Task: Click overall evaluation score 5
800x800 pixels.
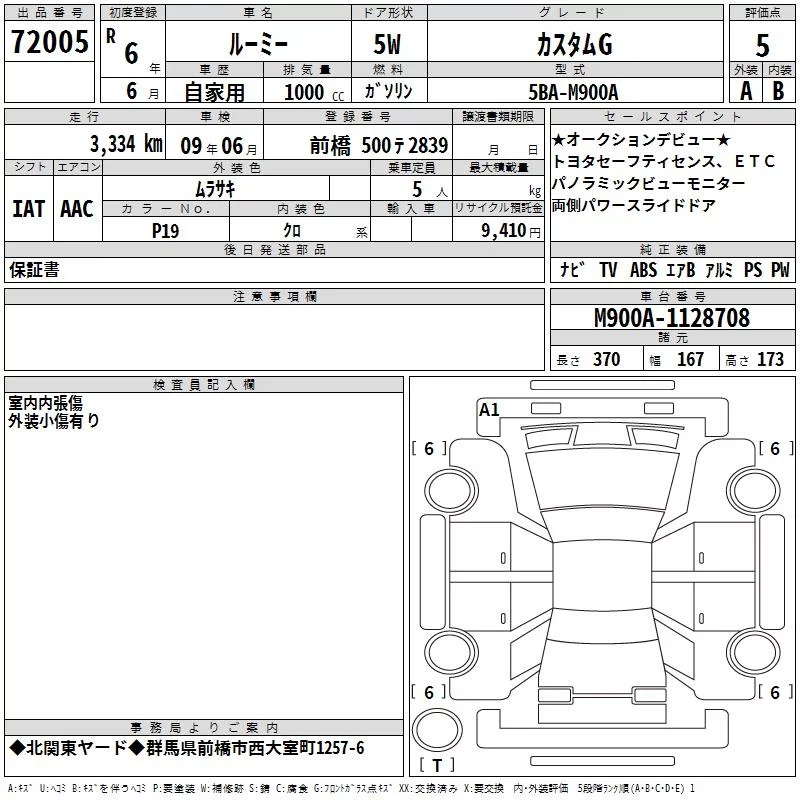Action: point(762,45)
